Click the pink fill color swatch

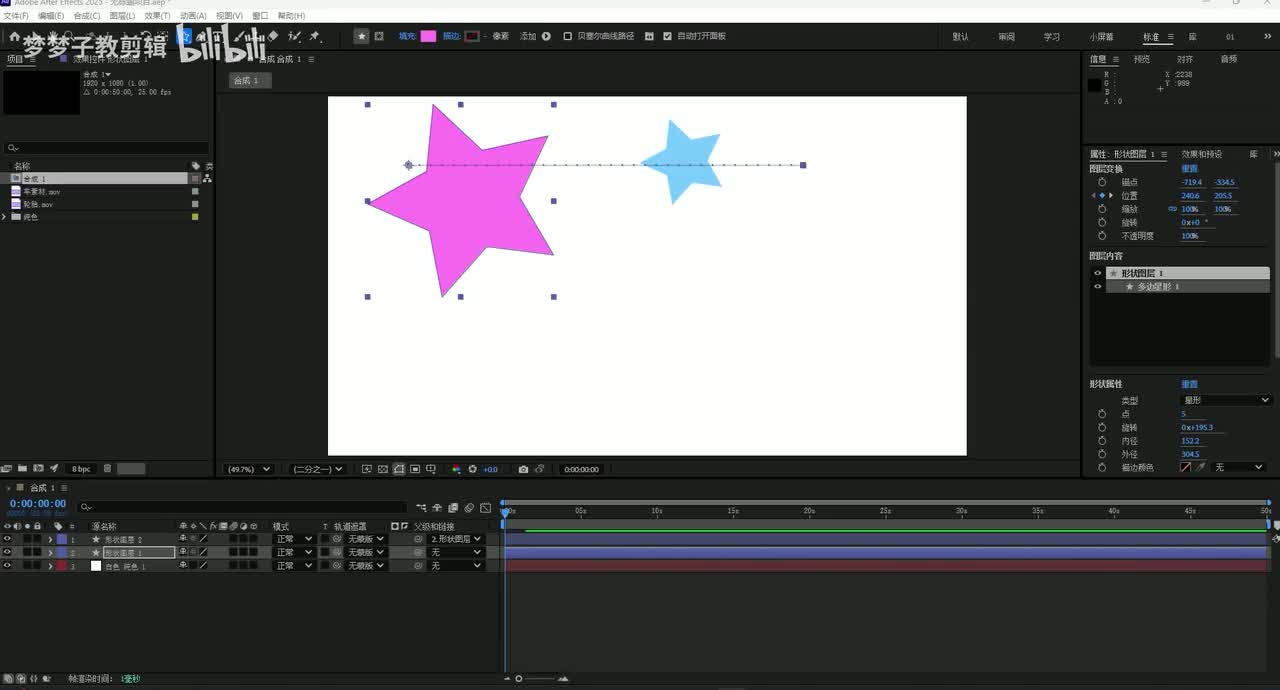(x=428, y=36)
